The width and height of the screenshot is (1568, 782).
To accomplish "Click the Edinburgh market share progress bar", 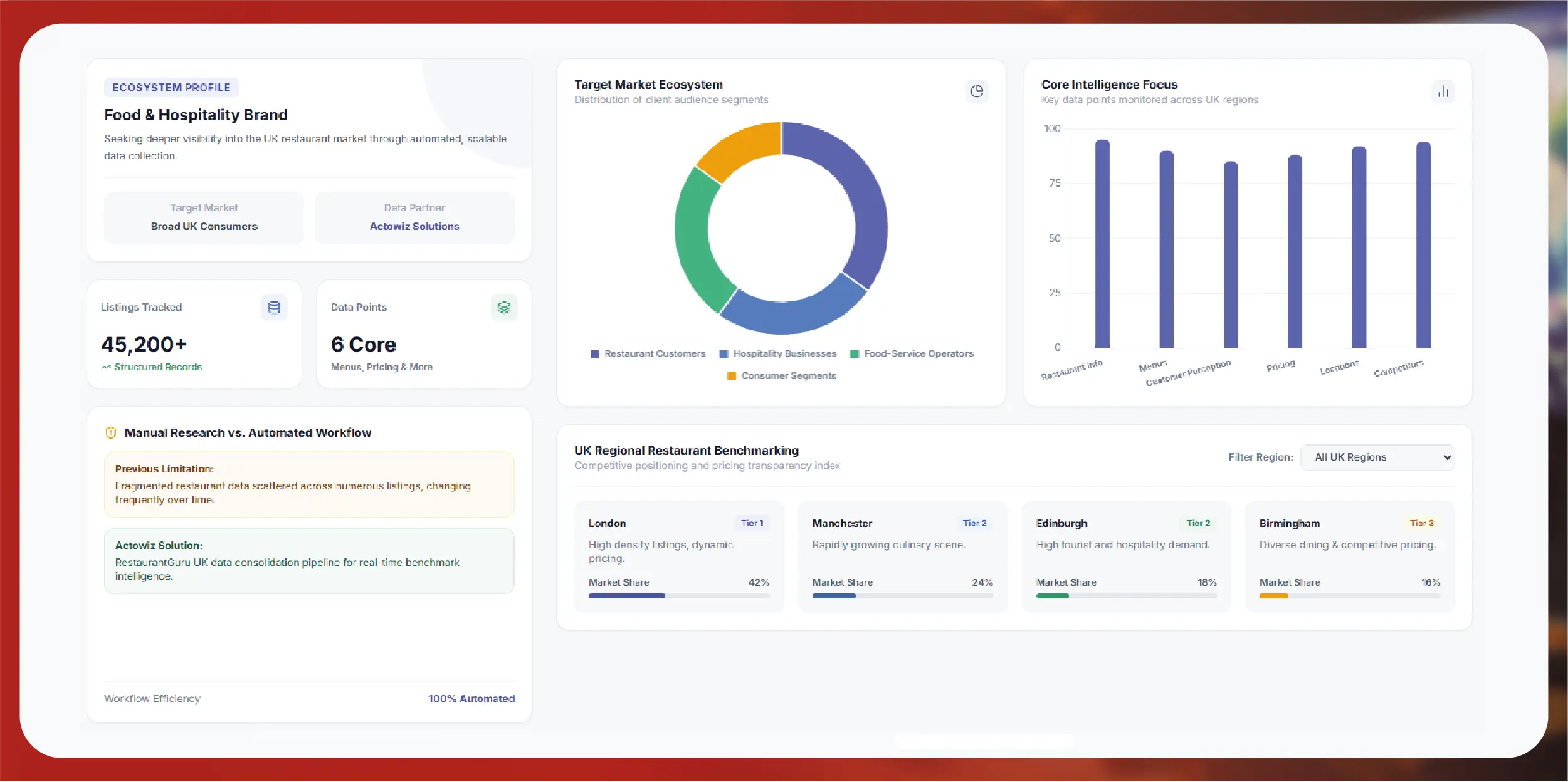I will tap(1127, 596).
